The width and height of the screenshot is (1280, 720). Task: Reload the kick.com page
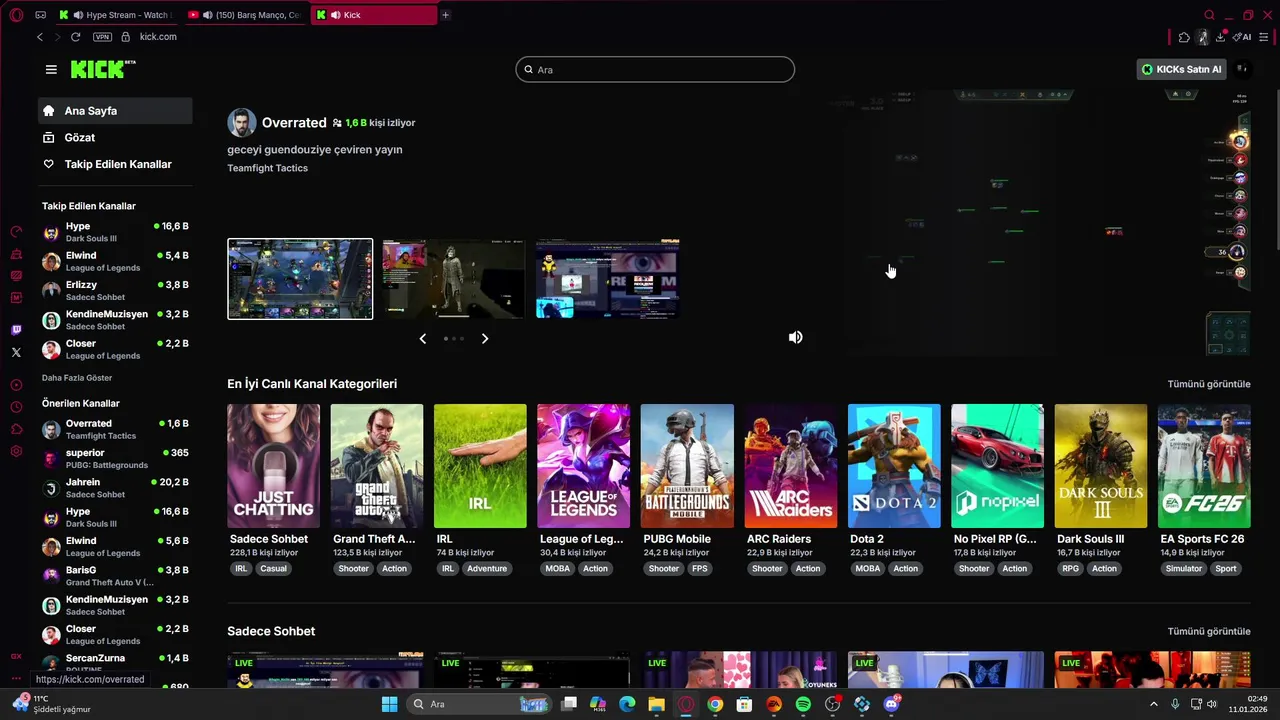point(75,37)
